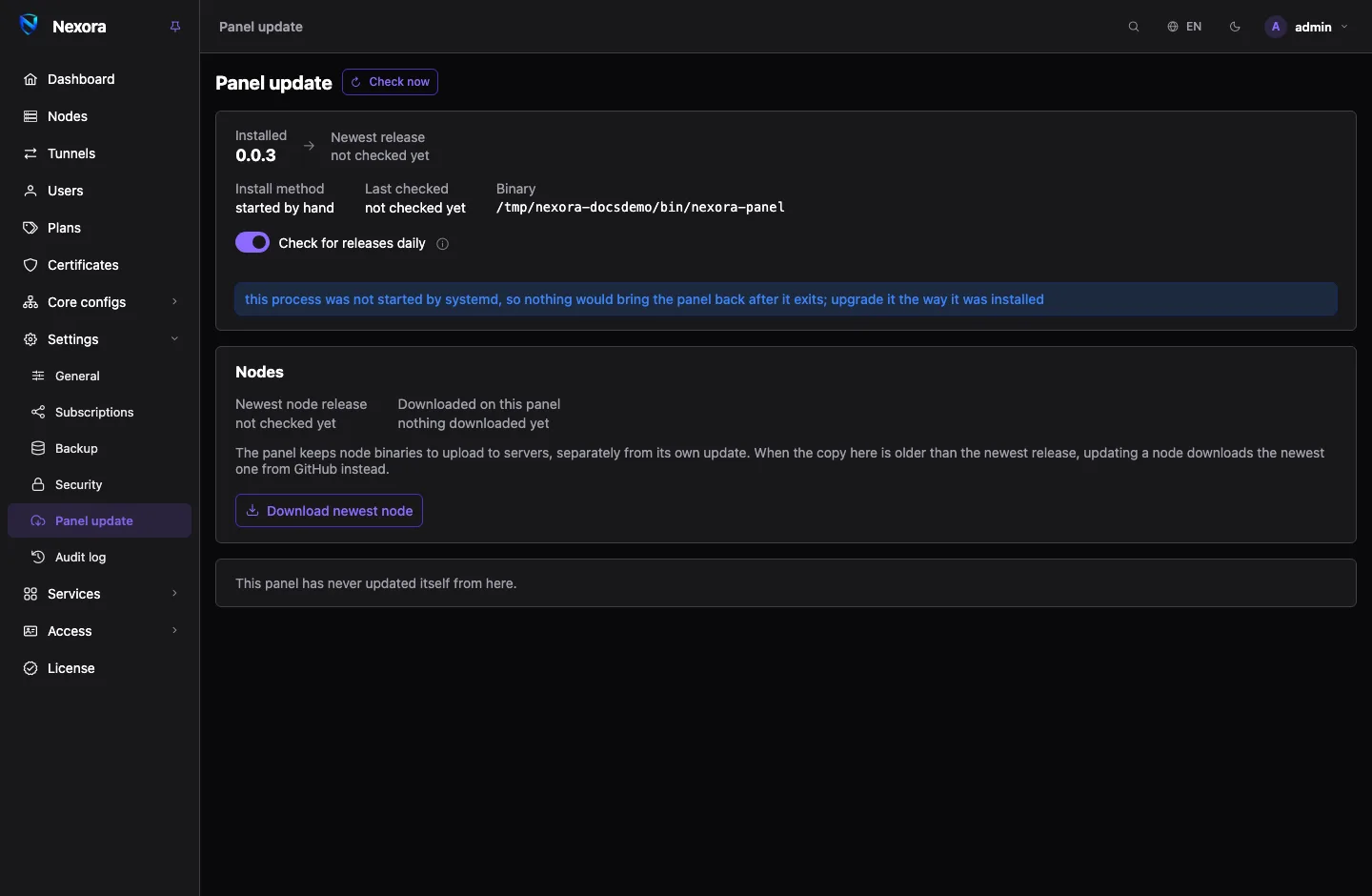Toggle dark mode with the moon icon
The height and width of the screenshot is (896, 1372).
tap(1235, 27)
